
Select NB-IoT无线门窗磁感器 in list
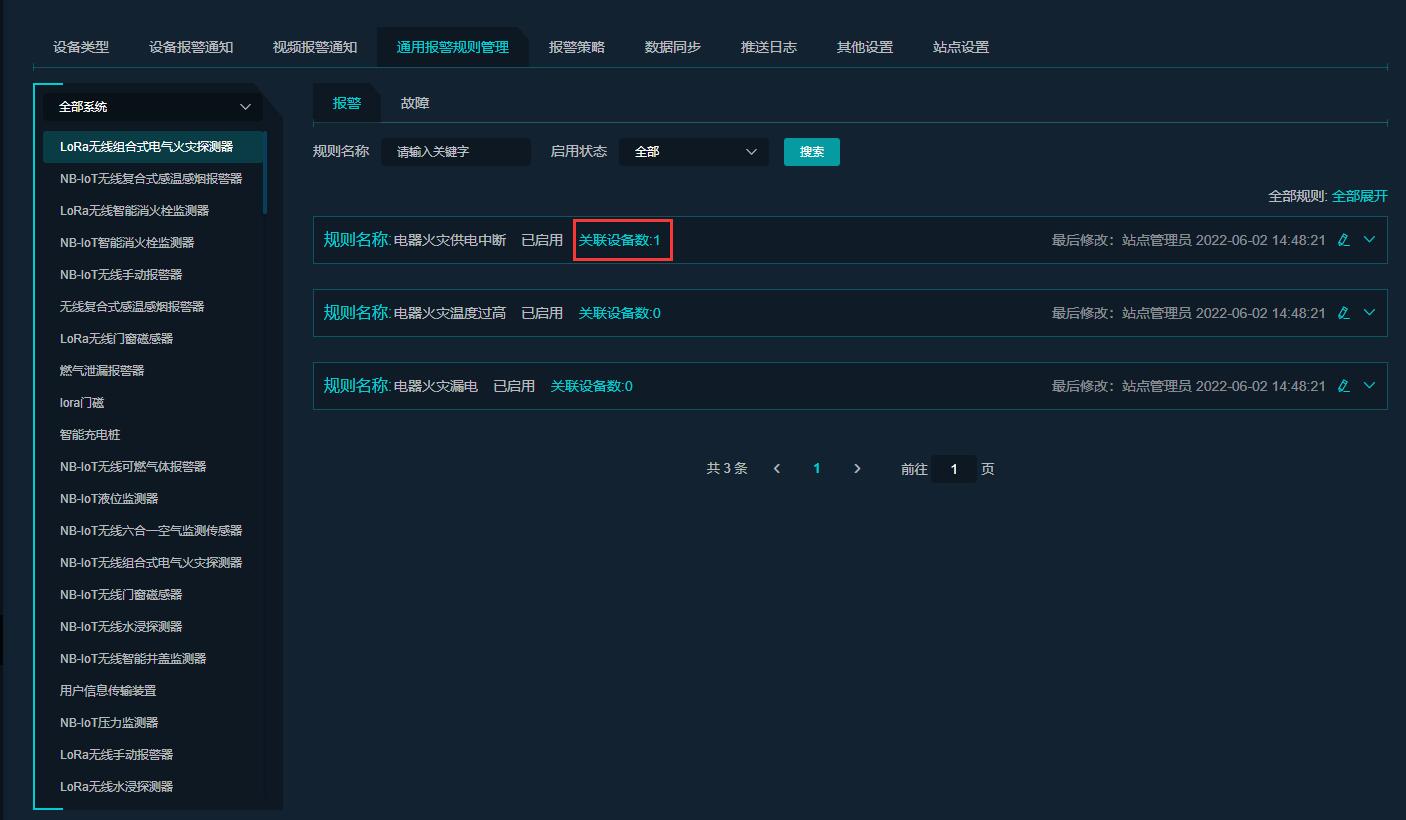[x=153, y=595]
